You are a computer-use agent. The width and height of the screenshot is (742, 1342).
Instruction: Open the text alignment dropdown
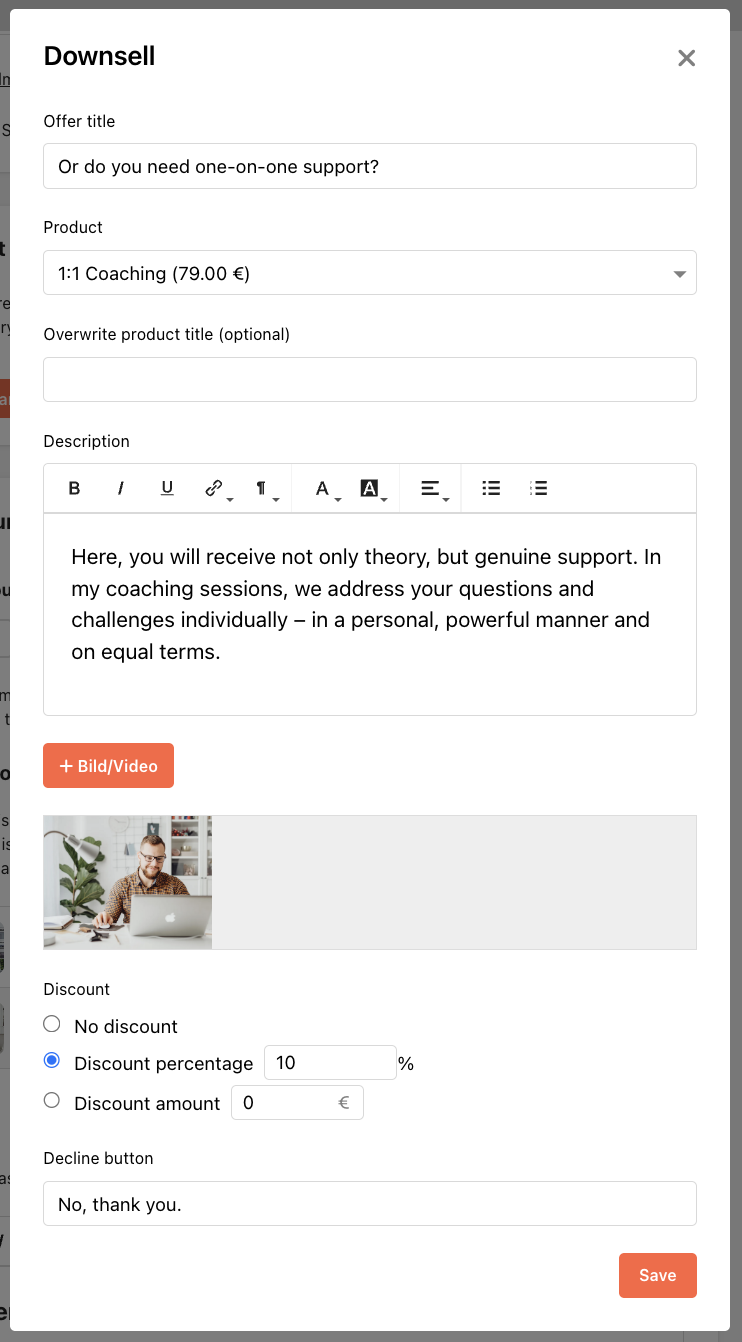[433, 488]
